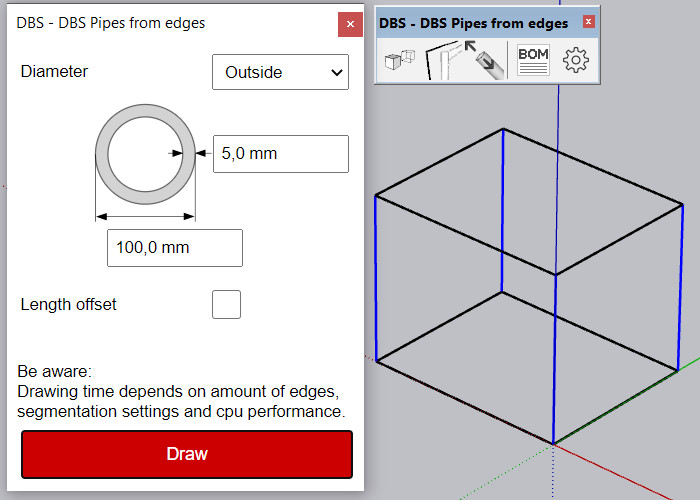
Task: Click the 'Length offset' label
Action: (68, 304)
